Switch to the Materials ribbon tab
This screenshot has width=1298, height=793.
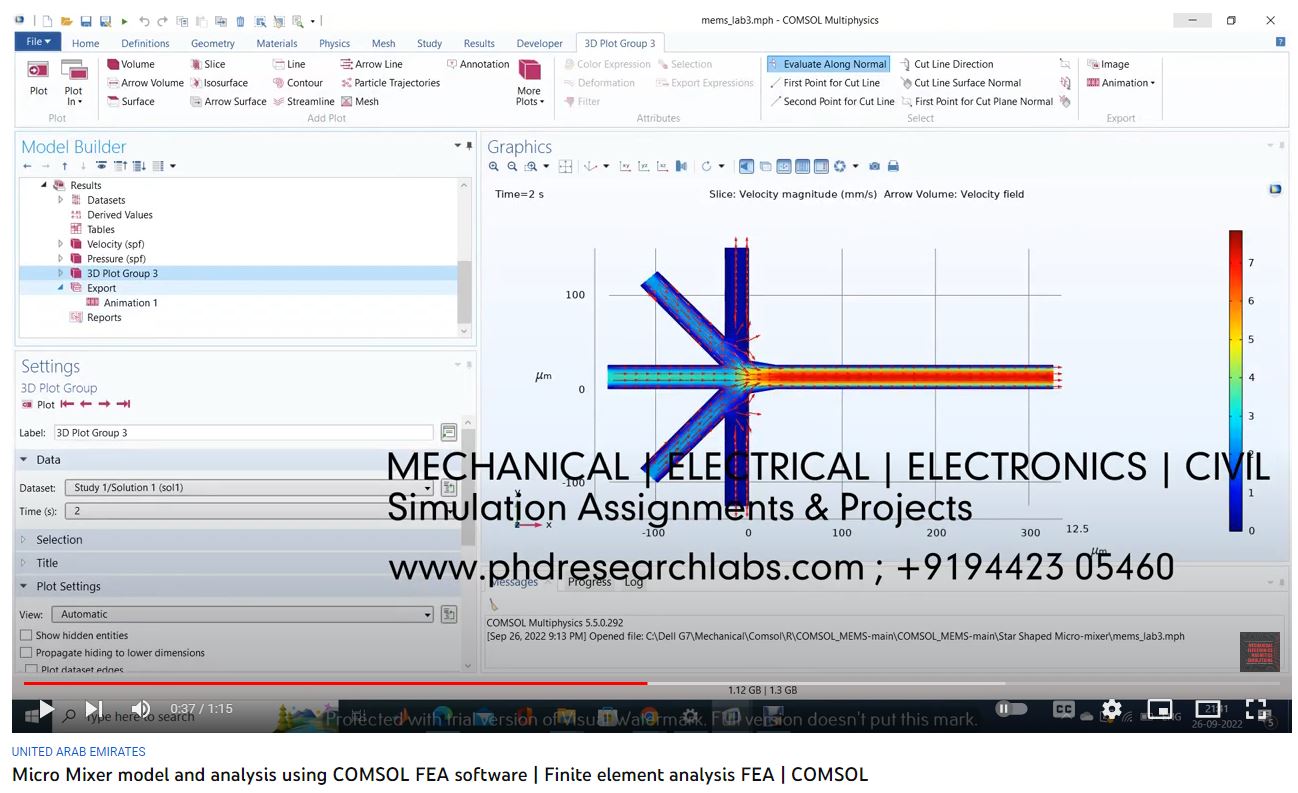(x=277, y=43)
